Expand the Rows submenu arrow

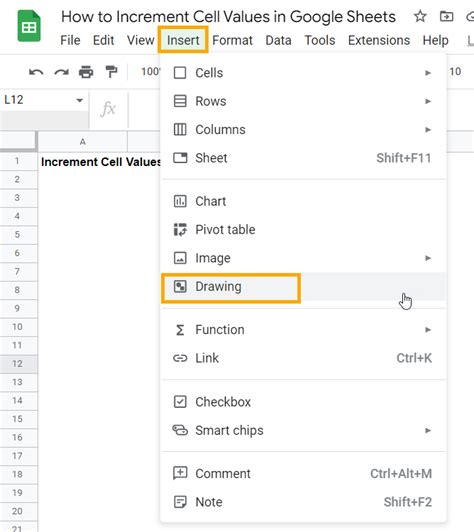(428, 101)
